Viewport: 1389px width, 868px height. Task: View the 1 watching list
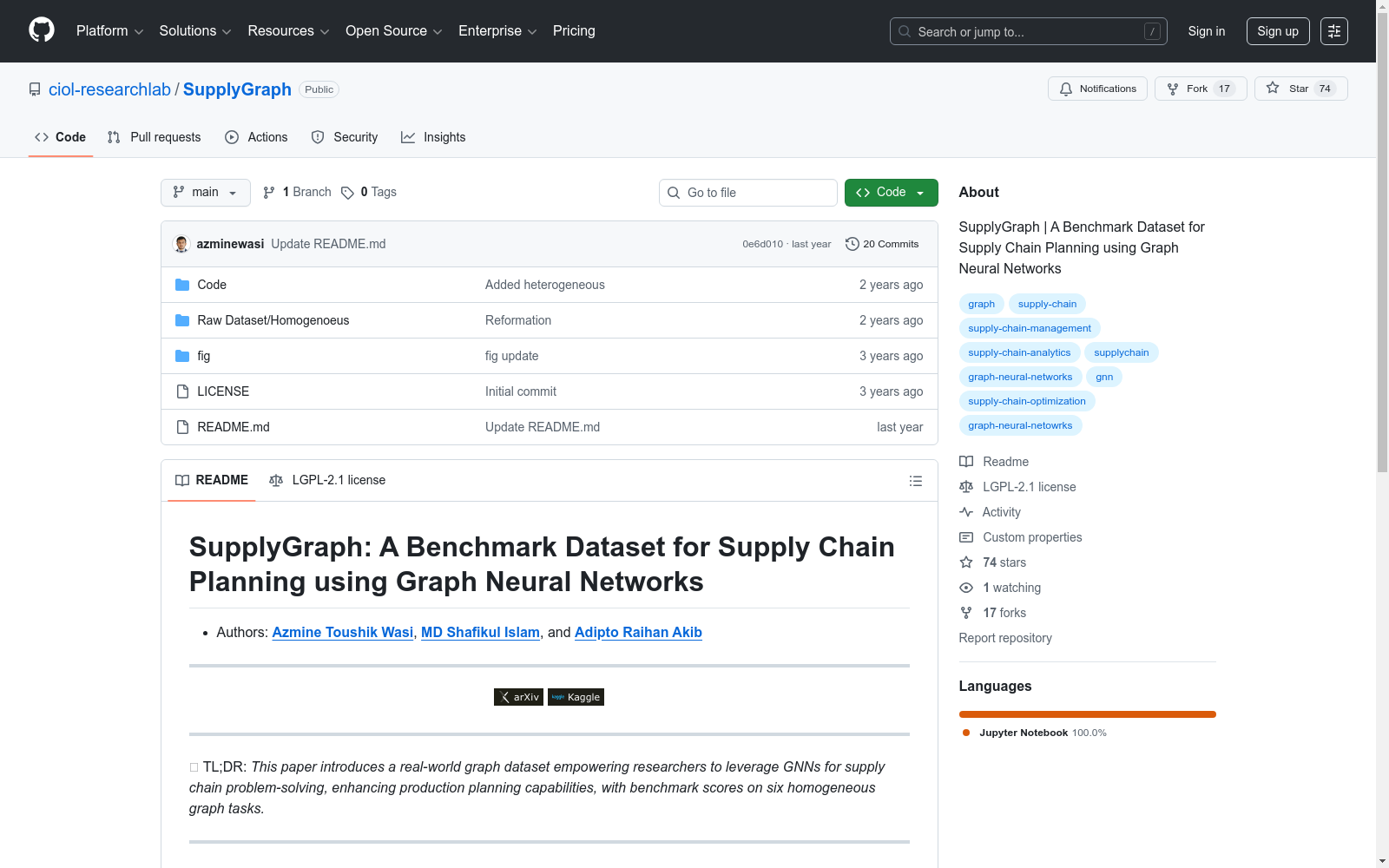pos(1000,588)
